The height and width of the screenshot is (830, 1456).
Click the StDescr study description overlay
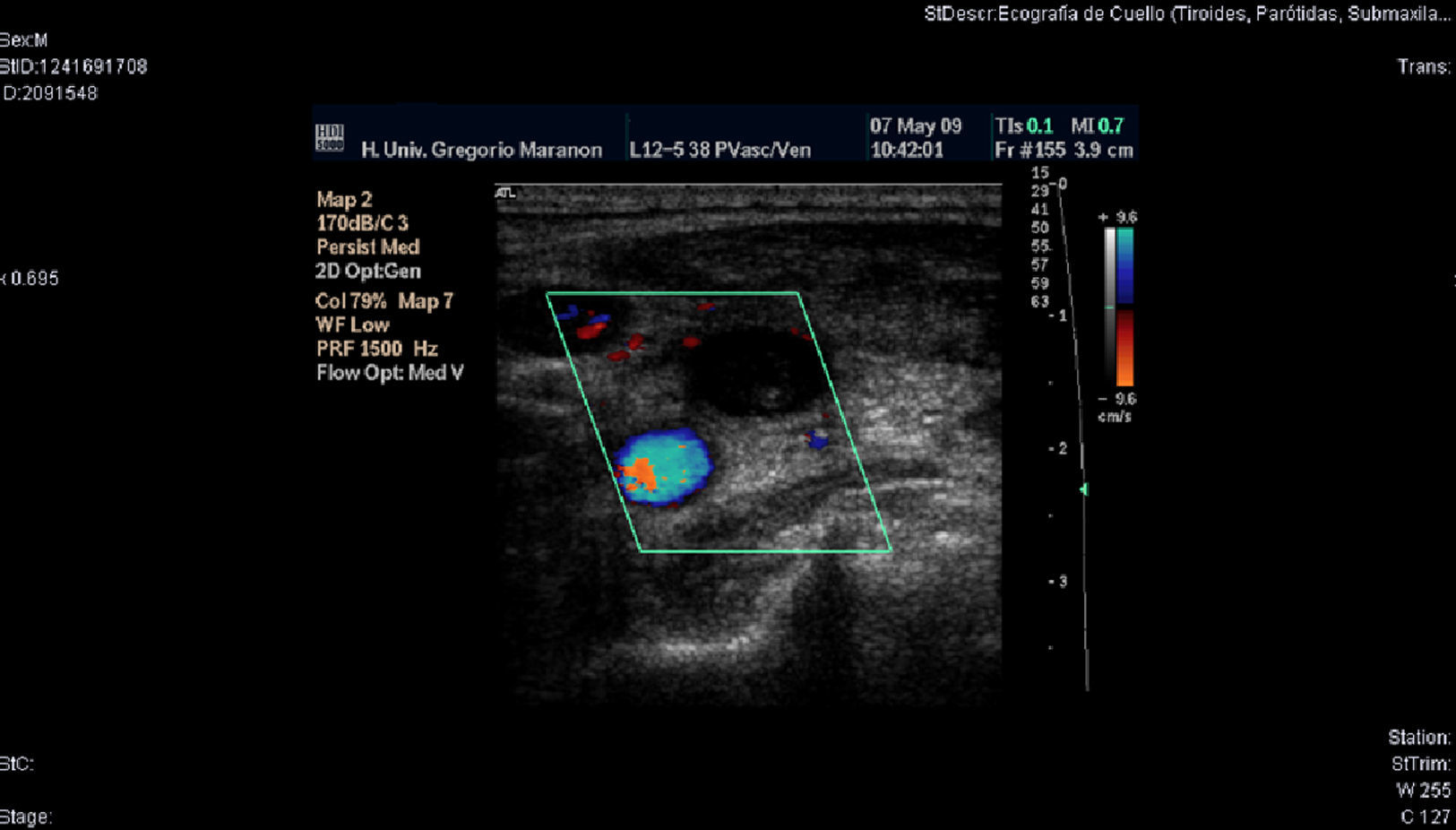coord(1186,13)
